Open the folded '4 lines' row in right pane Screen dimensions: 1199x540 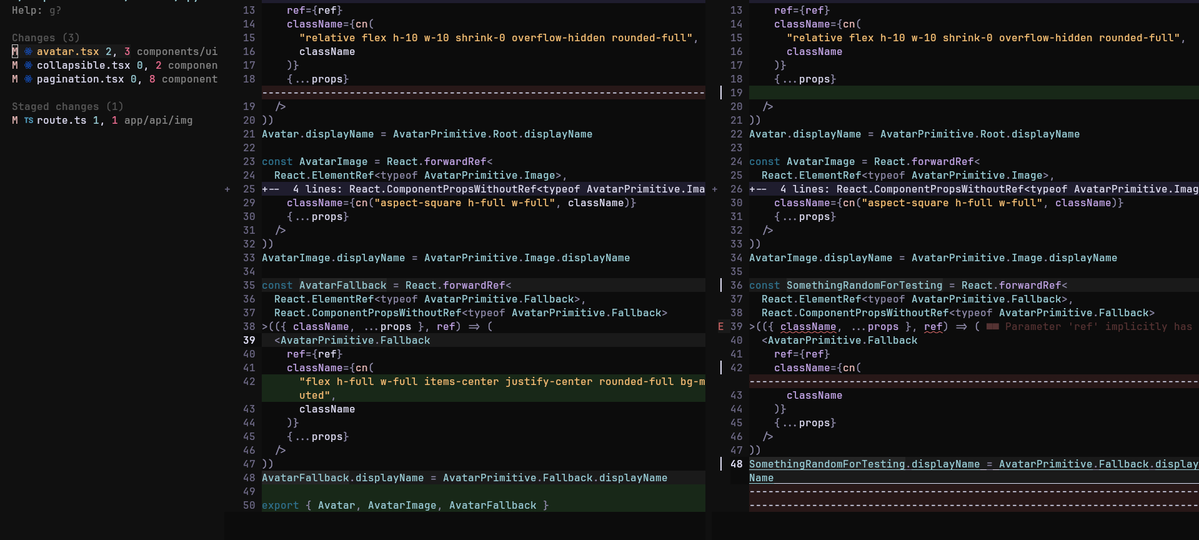pyautogui.click(x=973, y=189)
